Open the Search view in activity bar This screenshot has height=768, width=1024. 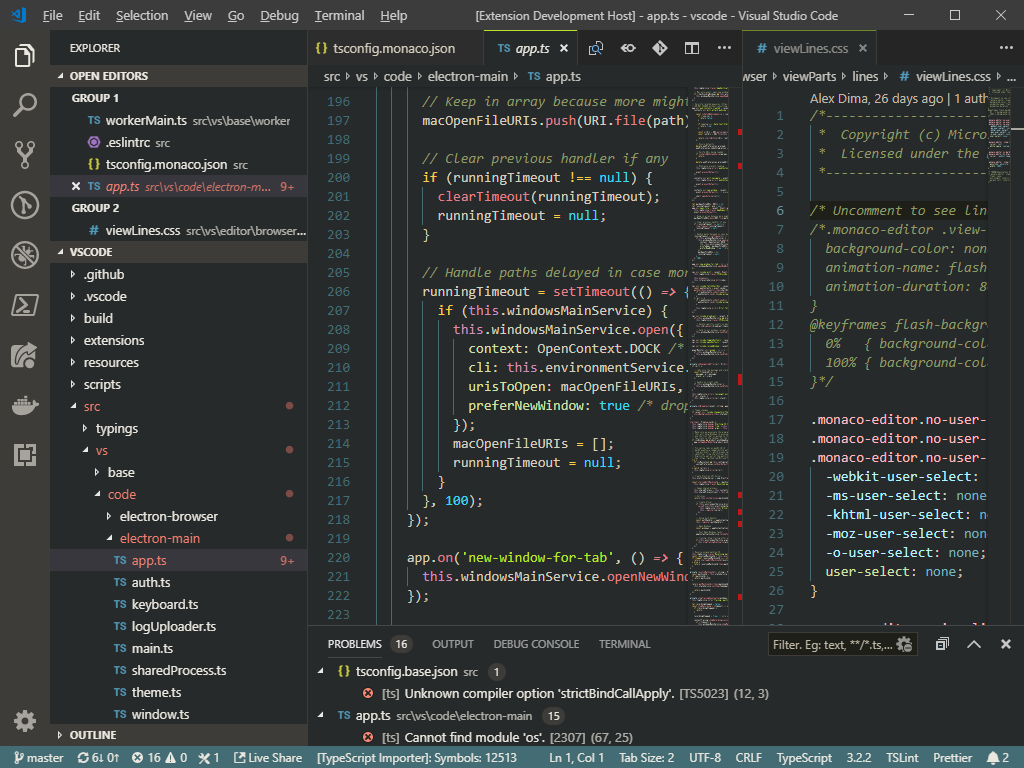pyautogui.click(x=25, y=105)
